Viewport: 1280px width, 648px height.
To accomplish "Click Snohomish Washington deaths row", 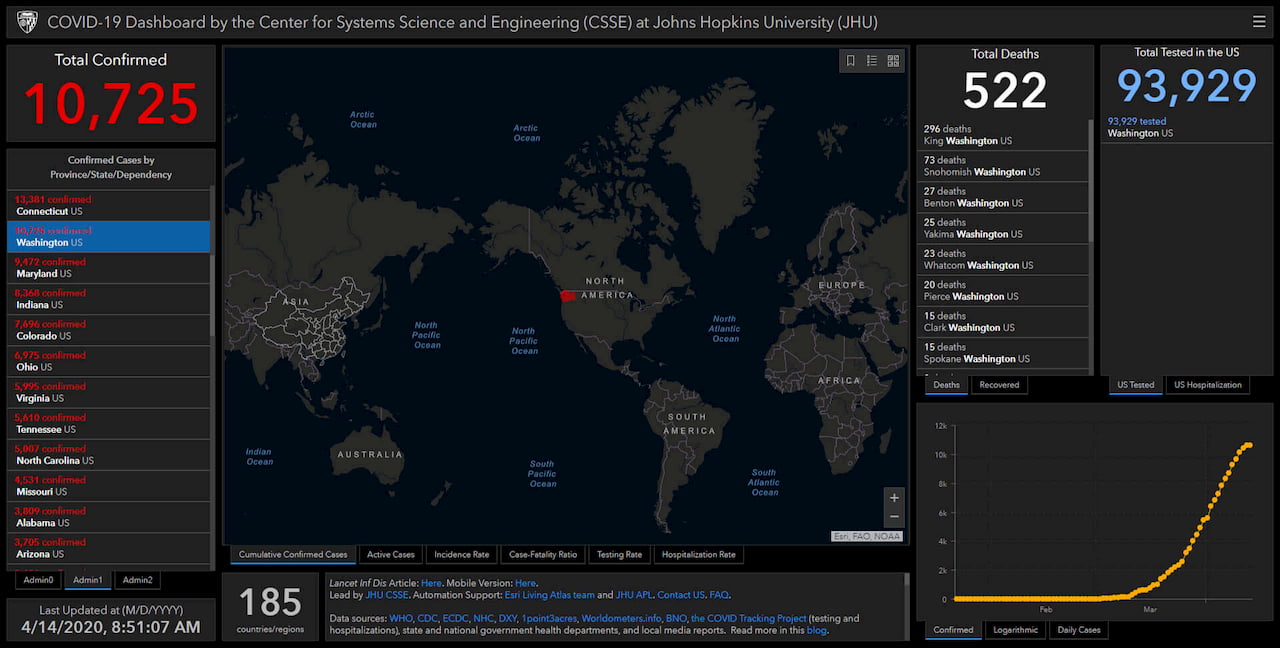I will click(1002, 166).
